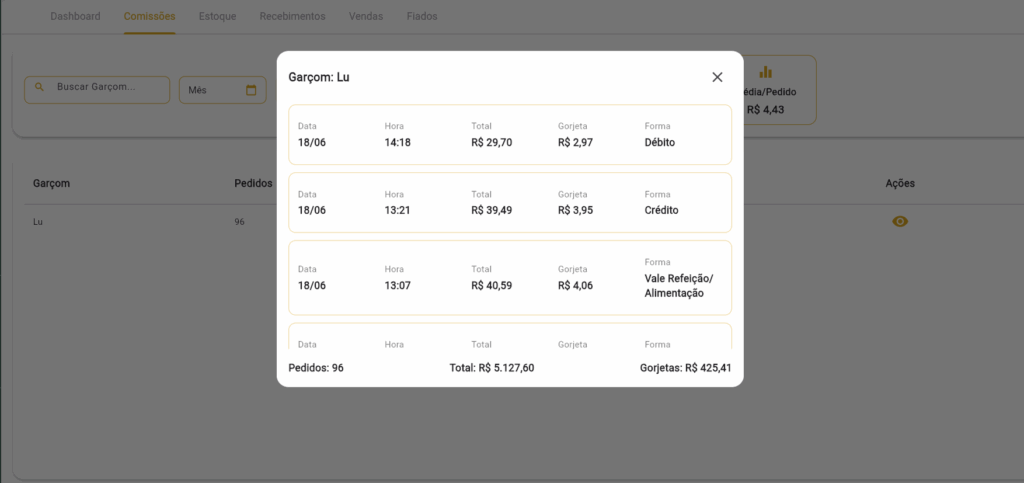Click the search magnifier icon
This screenshot has width=1024, height=483.
point(39,86)
